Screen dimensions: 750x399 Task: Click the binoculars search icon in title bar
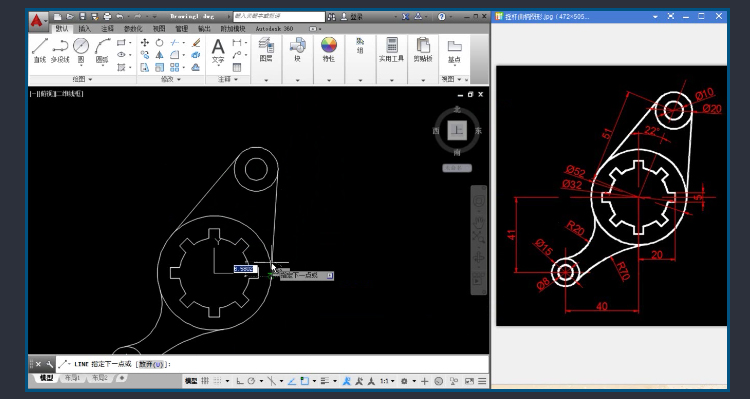[x=331, y=17]
